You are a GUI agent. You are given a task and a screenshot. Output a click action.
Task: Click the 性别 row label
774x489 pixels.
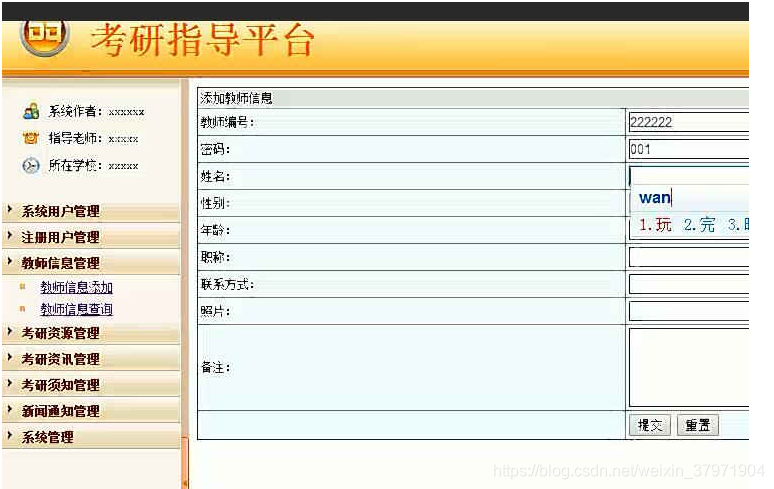215,203
